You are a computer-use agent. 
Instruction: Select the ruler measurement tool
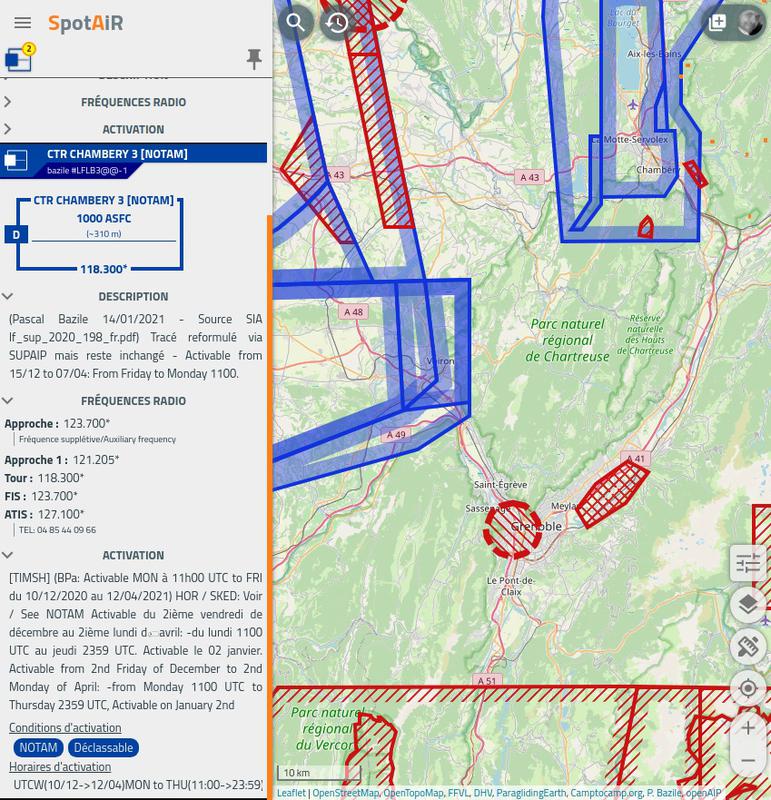pos(748,646)
